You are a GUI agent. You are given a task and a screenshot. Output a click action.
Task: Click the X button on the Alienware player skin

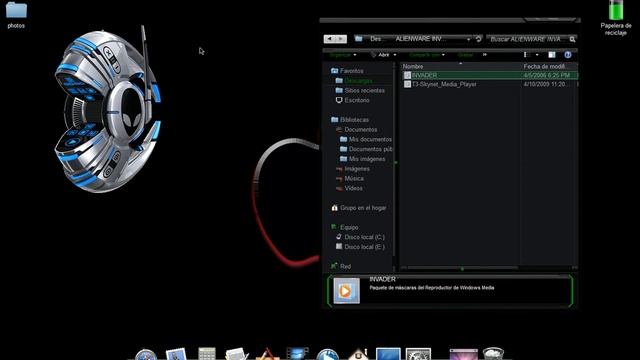[x=108, y=53]
